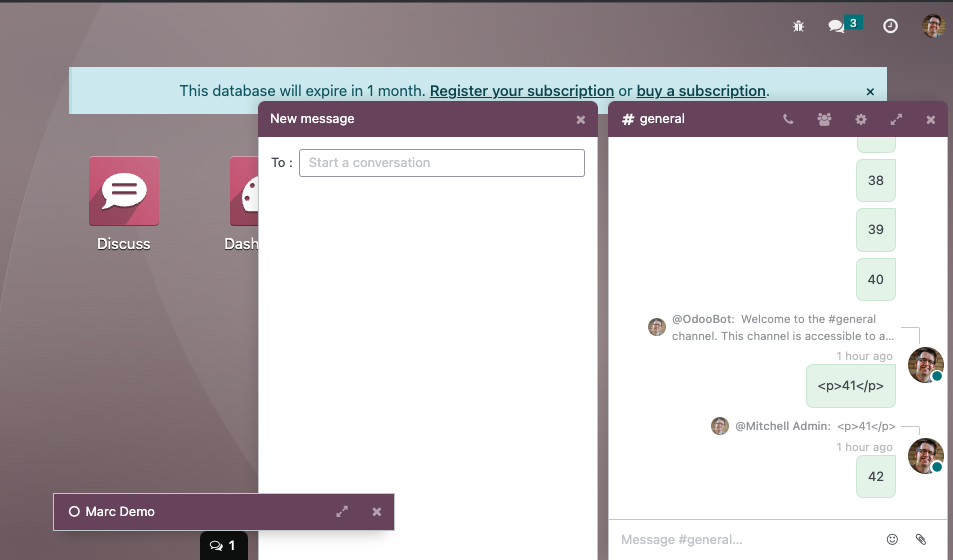Expand #general chat to full Discuss

(x=896, y=119)
